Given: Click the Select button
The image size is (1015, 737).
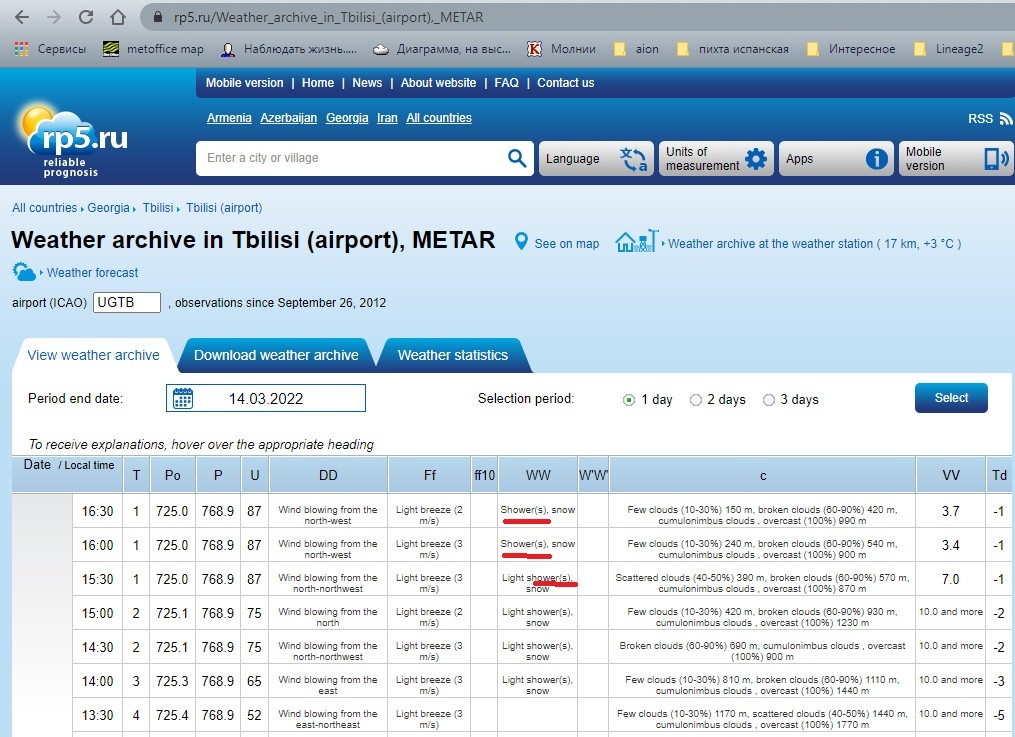Looking at the screenshot, I should 951,398.
